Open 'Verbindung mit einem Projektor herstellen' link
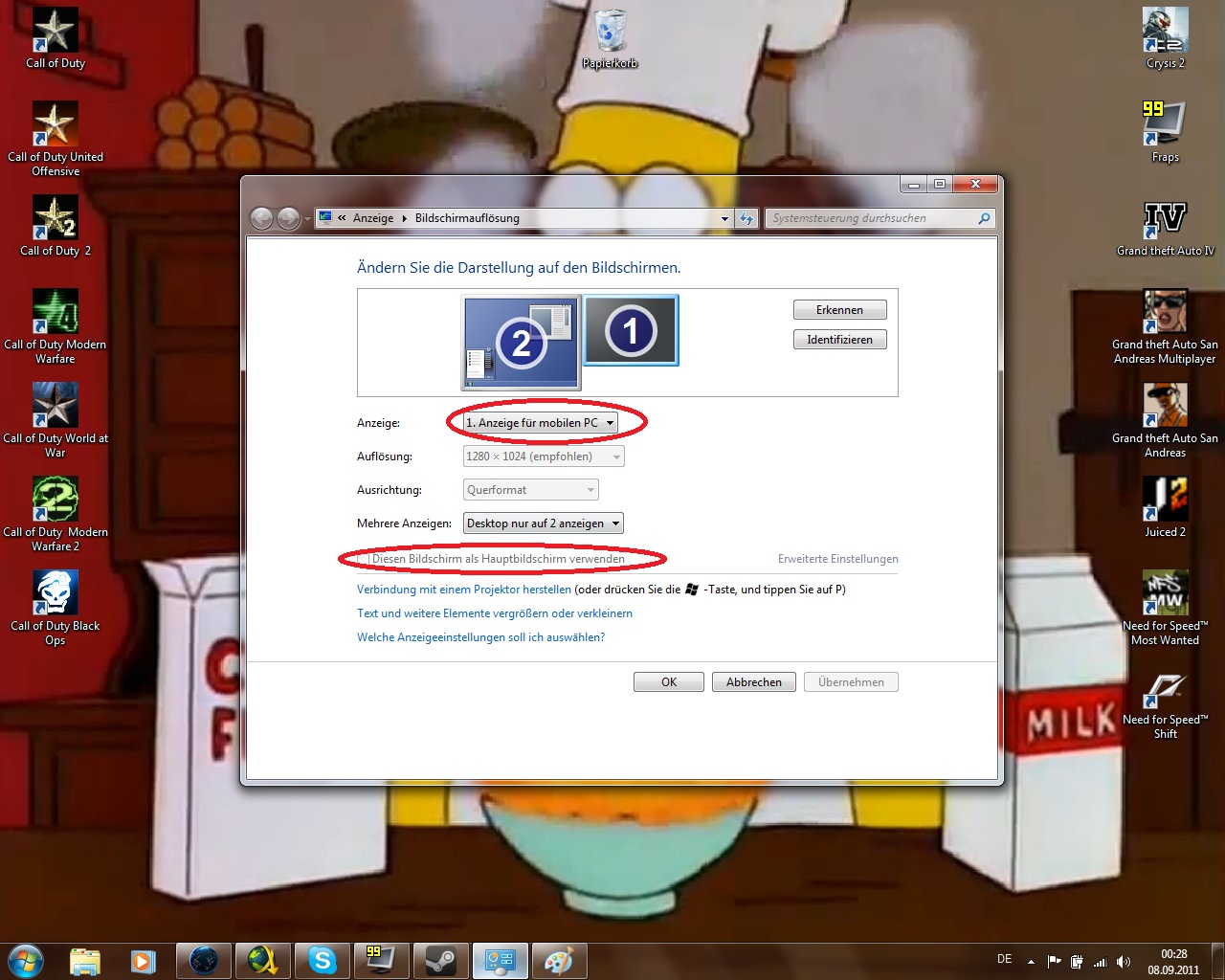The width and height of the screenshot is (1225, 980). coord(464,590)
